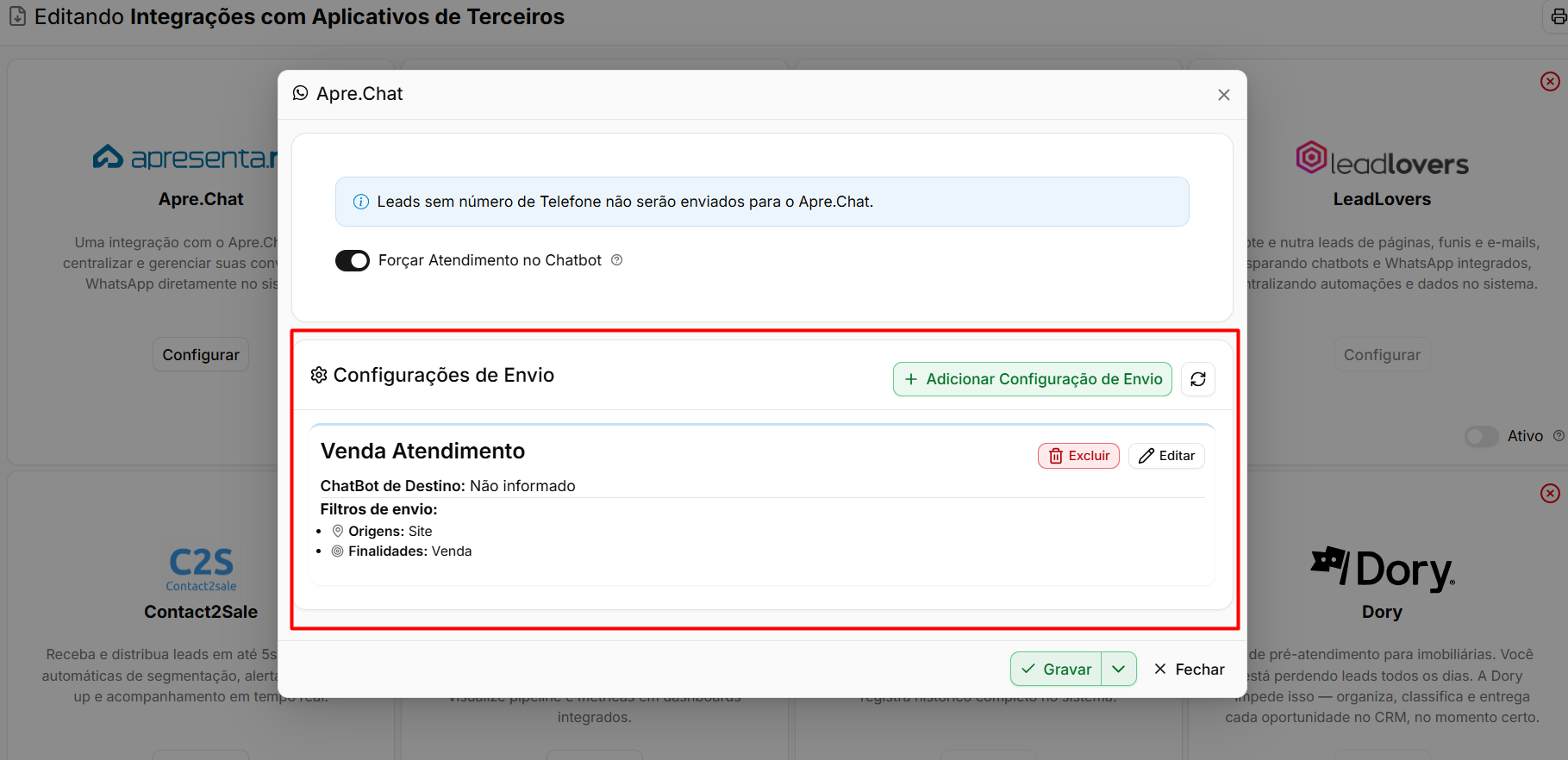This screenshot has width=1568, height=760.
Task: Open Configurar under LeadLovers card
Action: (1382, 354)
